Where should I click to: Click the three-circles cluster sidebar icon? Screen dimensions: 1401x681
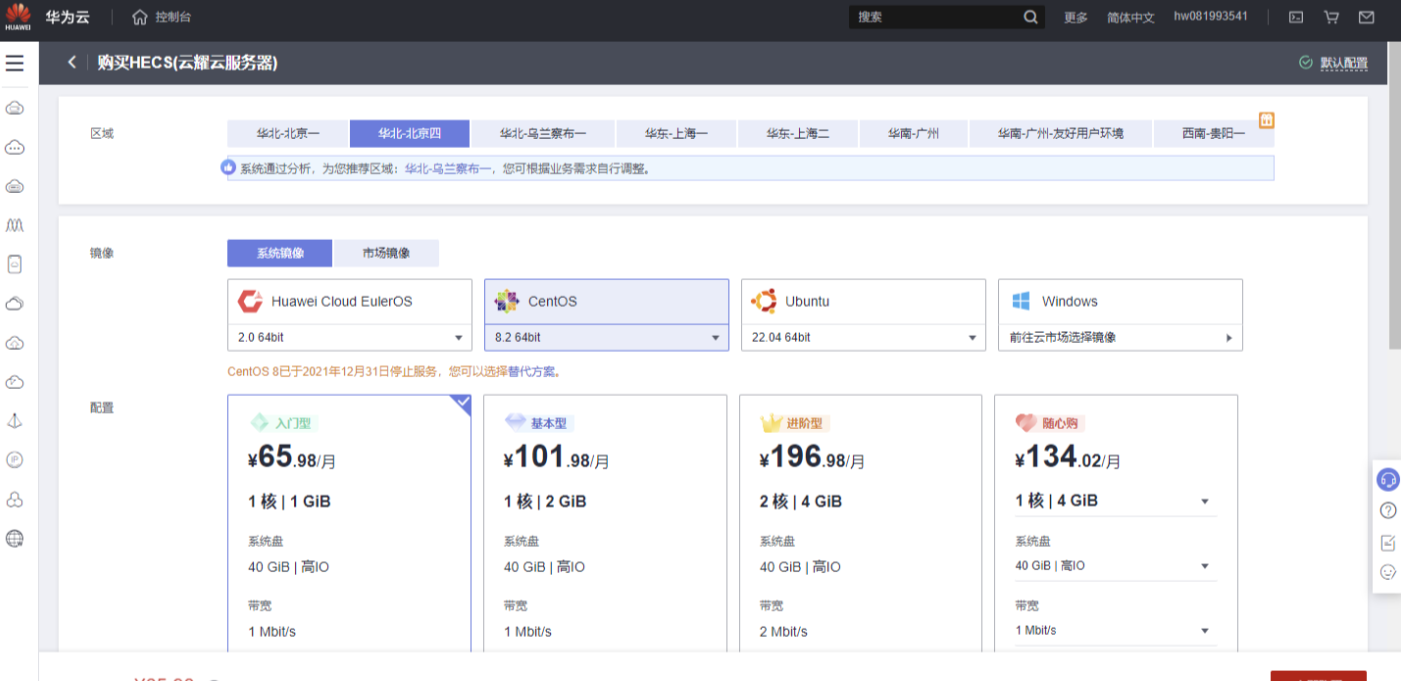pos(14,499)
